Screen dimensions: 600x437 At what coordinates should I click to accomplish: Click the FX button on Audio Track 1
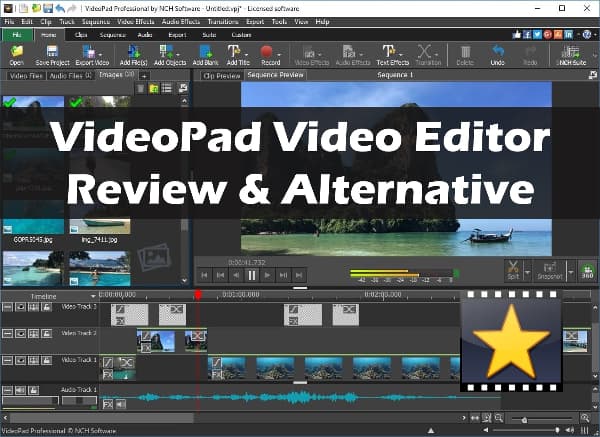coord(108,404)
